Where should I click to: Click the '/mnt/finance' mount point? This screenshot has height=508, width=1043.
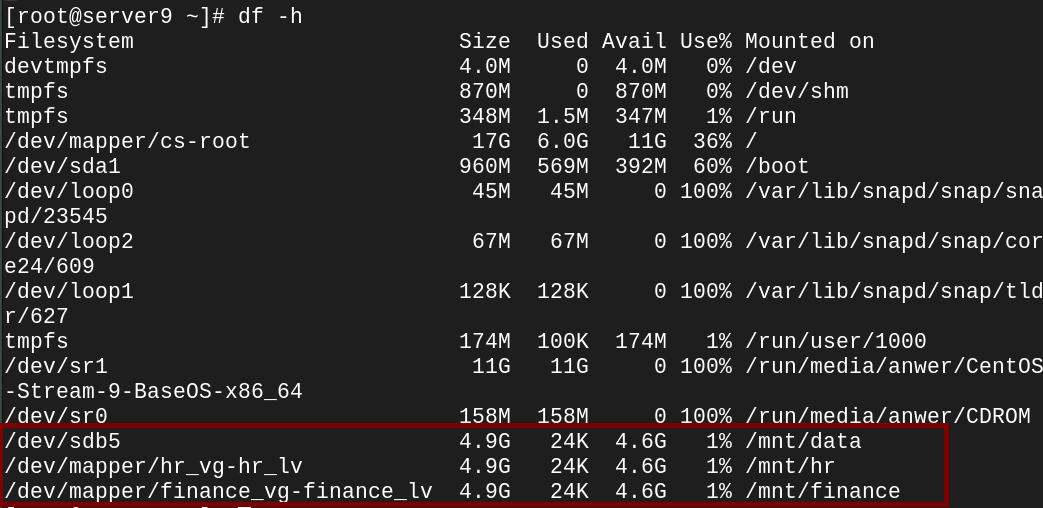[x=822, y=491]
